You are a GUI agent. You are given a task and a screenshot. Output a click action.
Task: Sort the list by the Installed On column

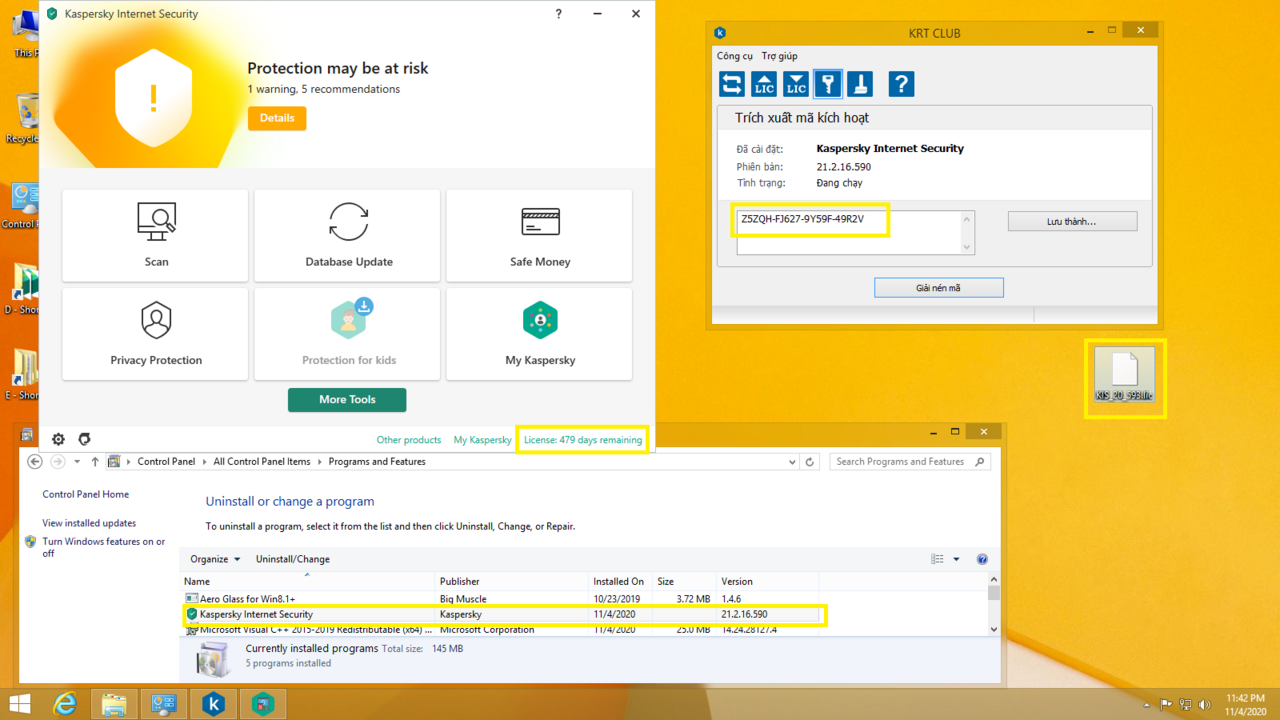coord(620,581)
